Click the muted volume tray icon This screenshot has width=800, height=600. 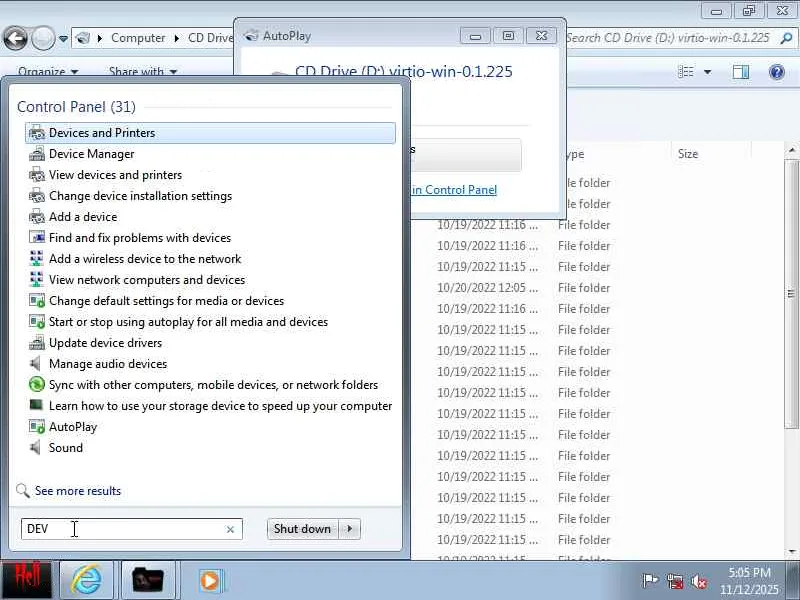(x=699, y=581)
